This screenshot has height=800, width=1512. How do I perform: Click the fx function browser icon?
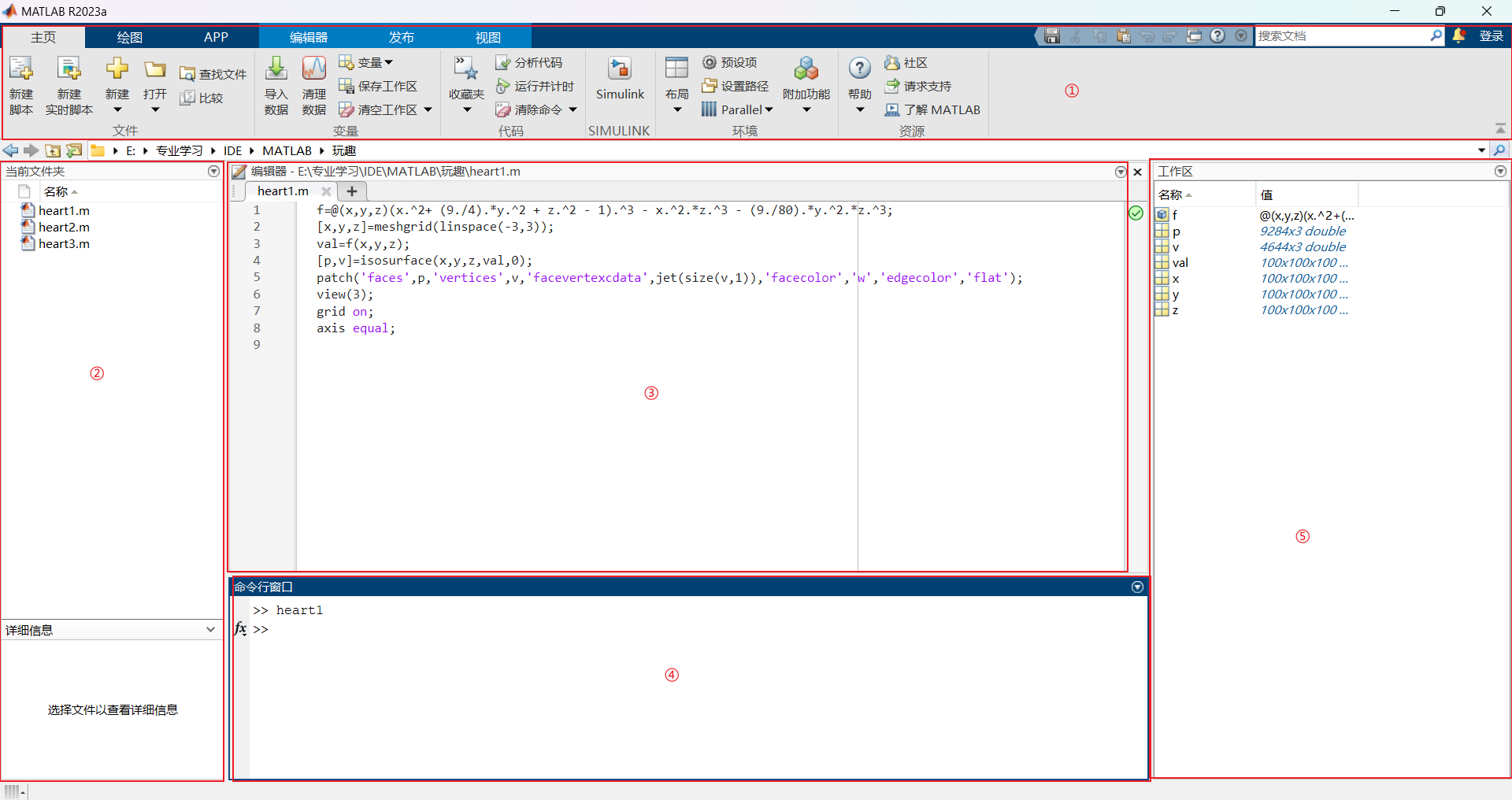pyautogui.click(x=241, y=628)
